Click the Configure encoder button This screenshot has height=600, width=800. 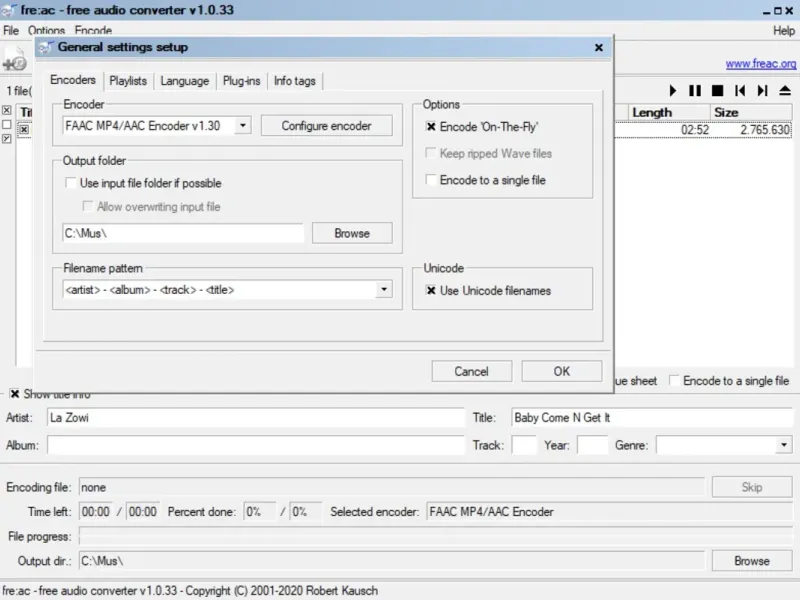point(327,126)
